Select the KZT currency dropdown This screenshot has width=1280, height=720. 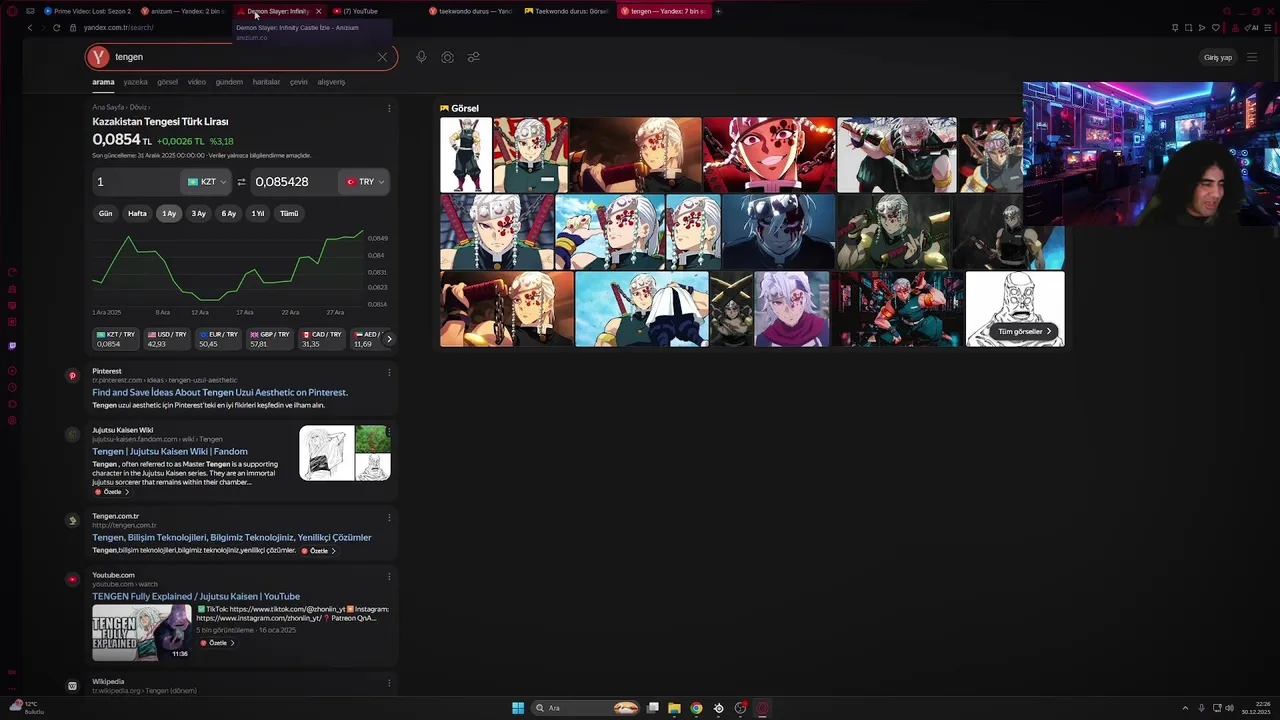tap(206, 182)
